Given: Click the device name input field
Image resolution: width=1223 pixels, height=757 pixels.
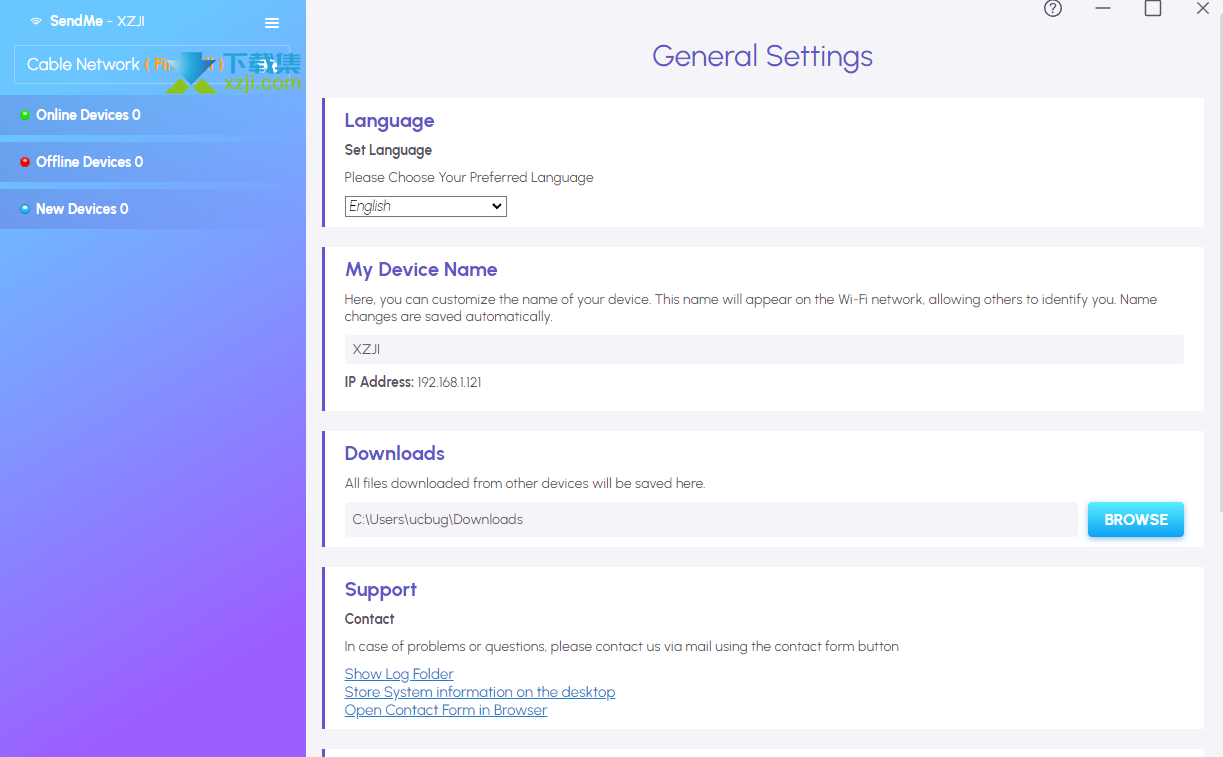Looking at the screenshot, I should click(764, 349).
